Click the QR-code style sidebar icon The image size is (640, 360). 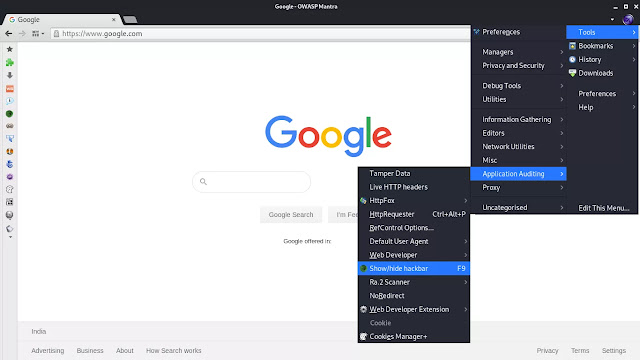coord(10,202)
